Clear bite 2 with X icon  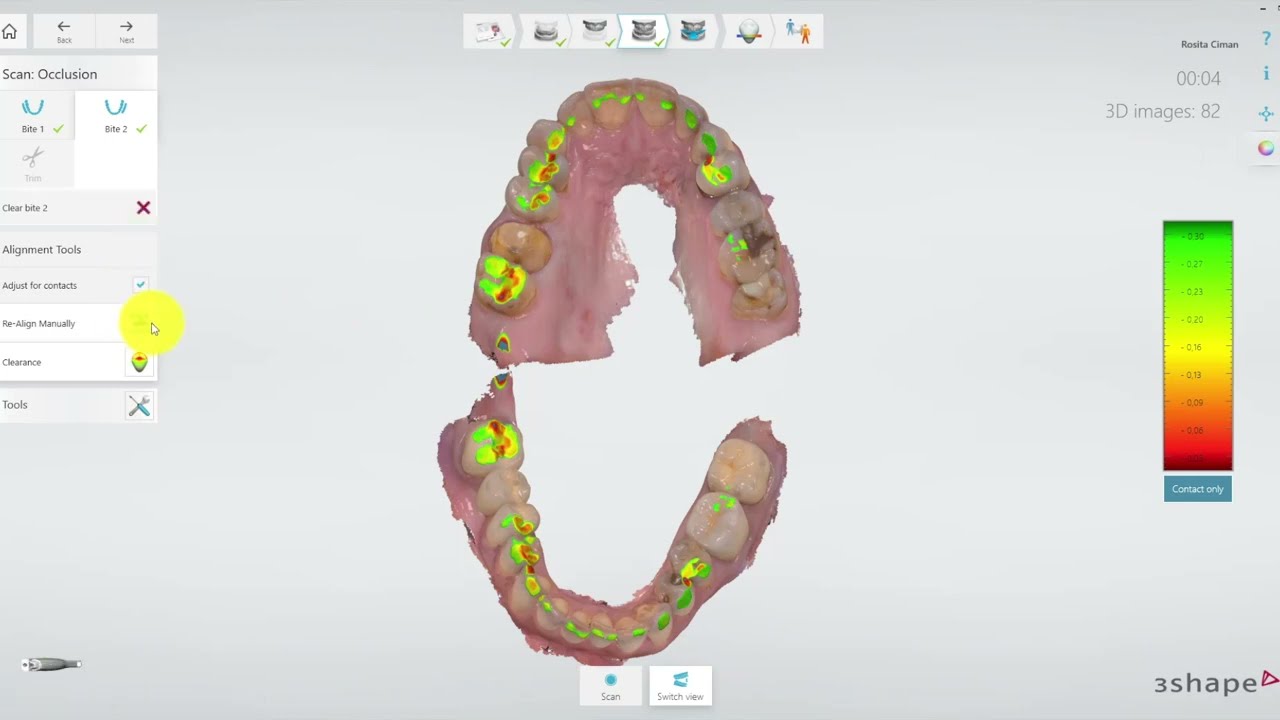click(143, 208)
